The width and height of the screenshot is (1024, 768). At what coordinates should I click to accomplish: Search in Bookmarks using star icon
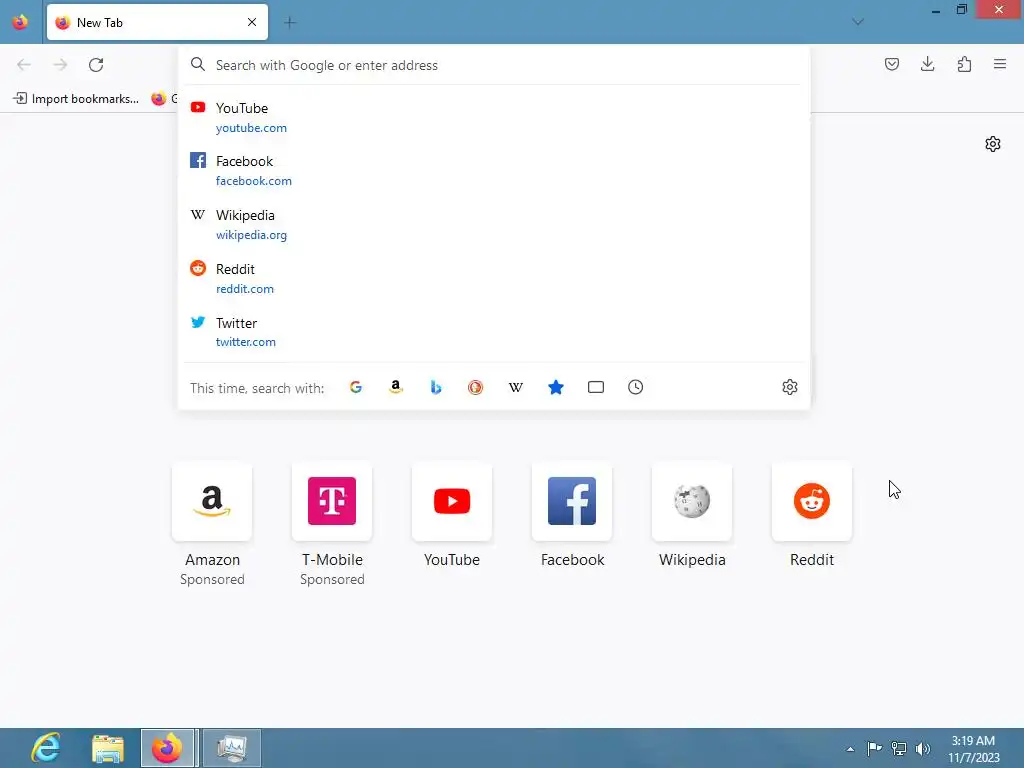pyautogui.click(x=556, y=387)
